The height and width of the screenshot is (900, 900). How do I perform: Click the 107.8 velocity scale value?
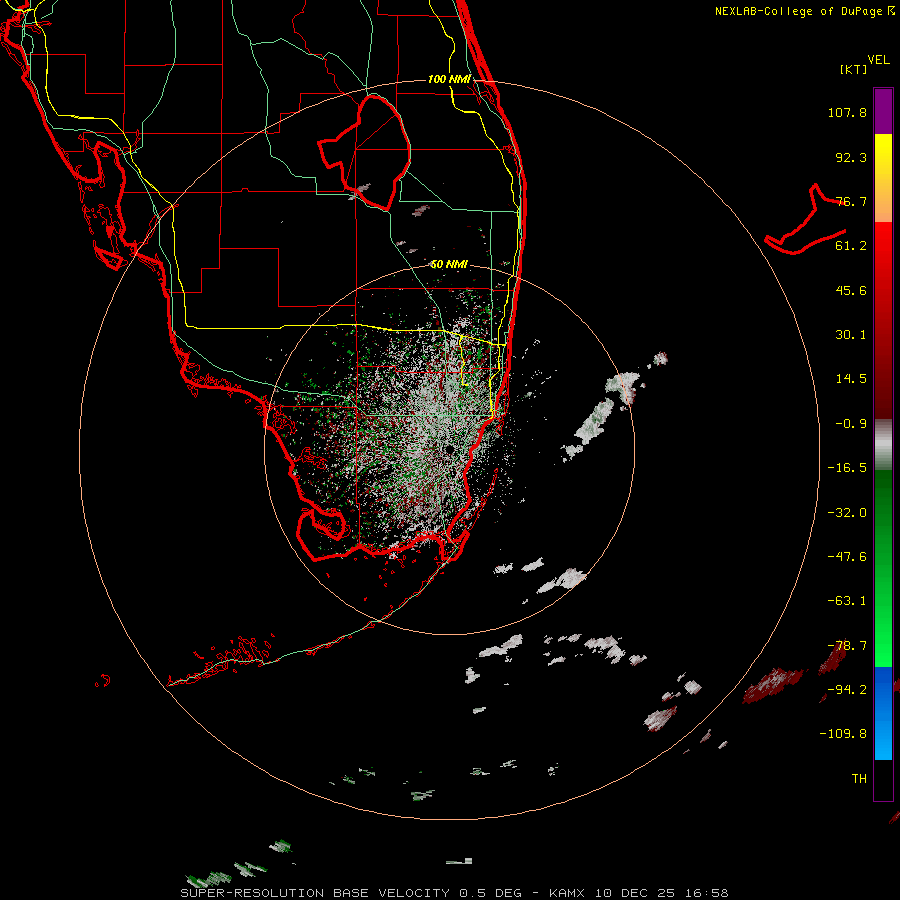(847, 112)
